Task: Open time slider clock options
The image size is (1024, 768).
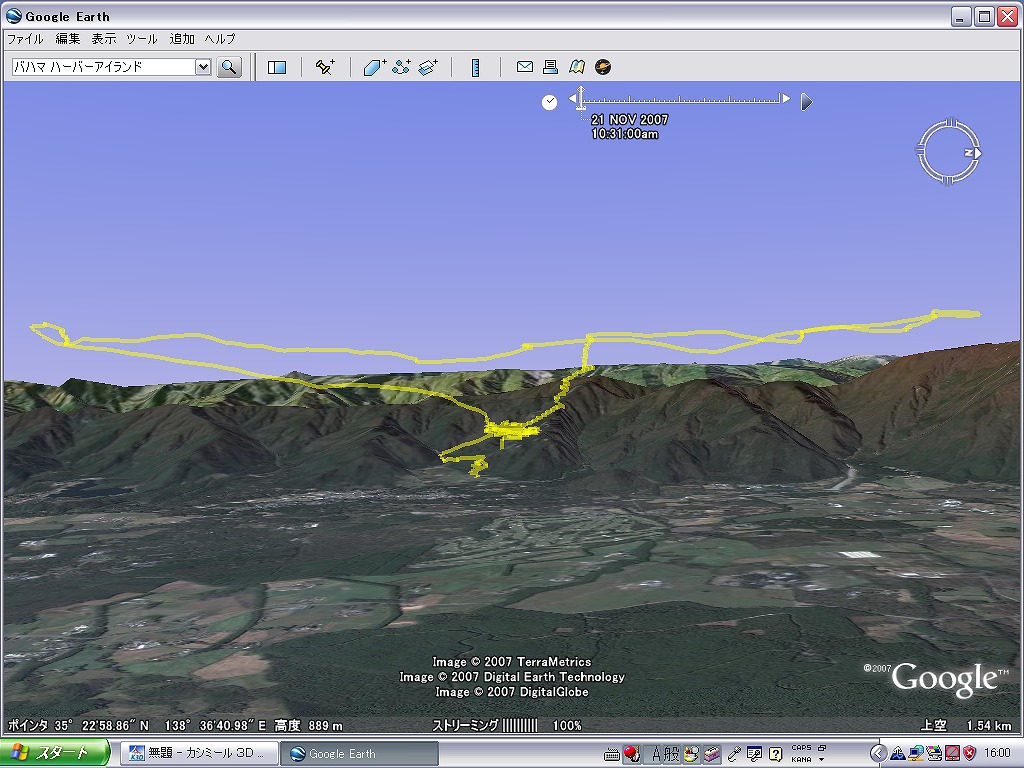Action: 549,102
